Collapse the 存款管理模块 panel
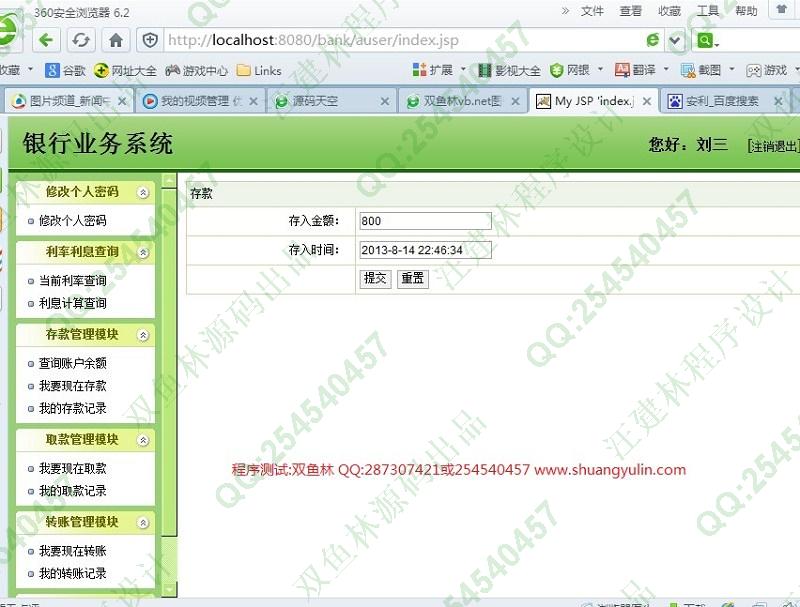 coord(143,335)
